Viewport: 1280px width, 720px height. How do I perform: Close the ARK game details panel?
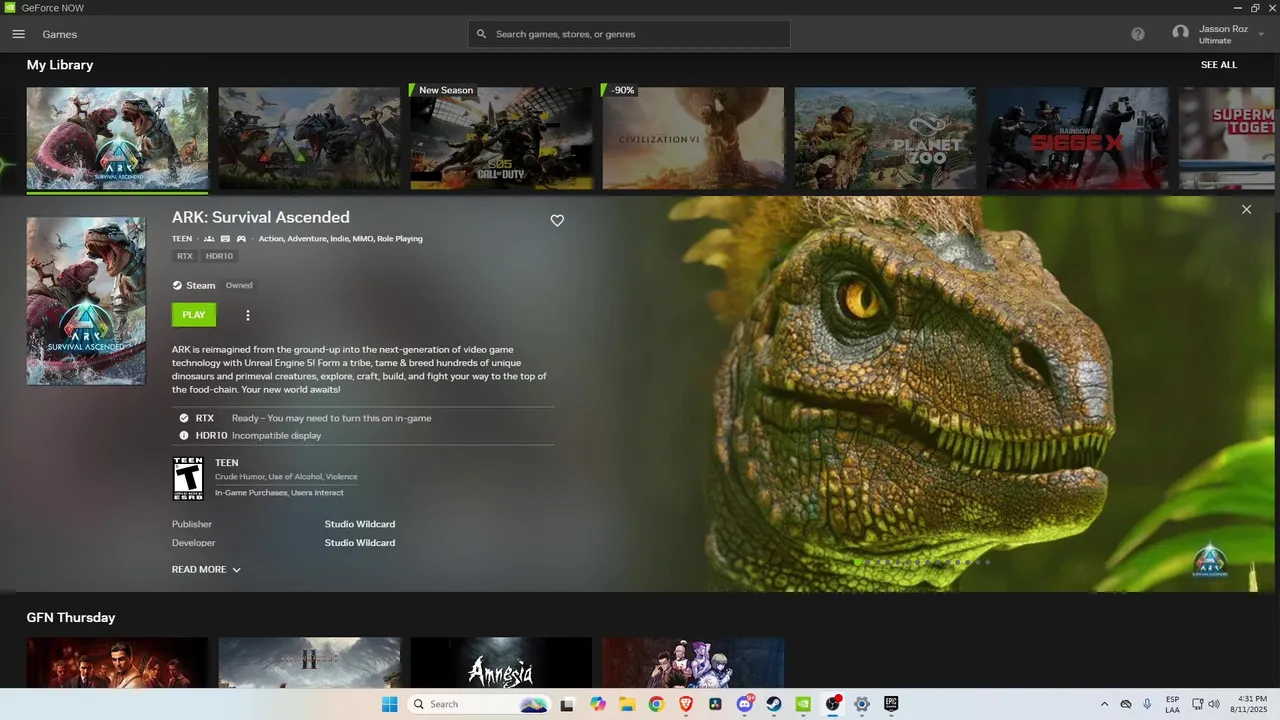click(x=1246, y=209)
